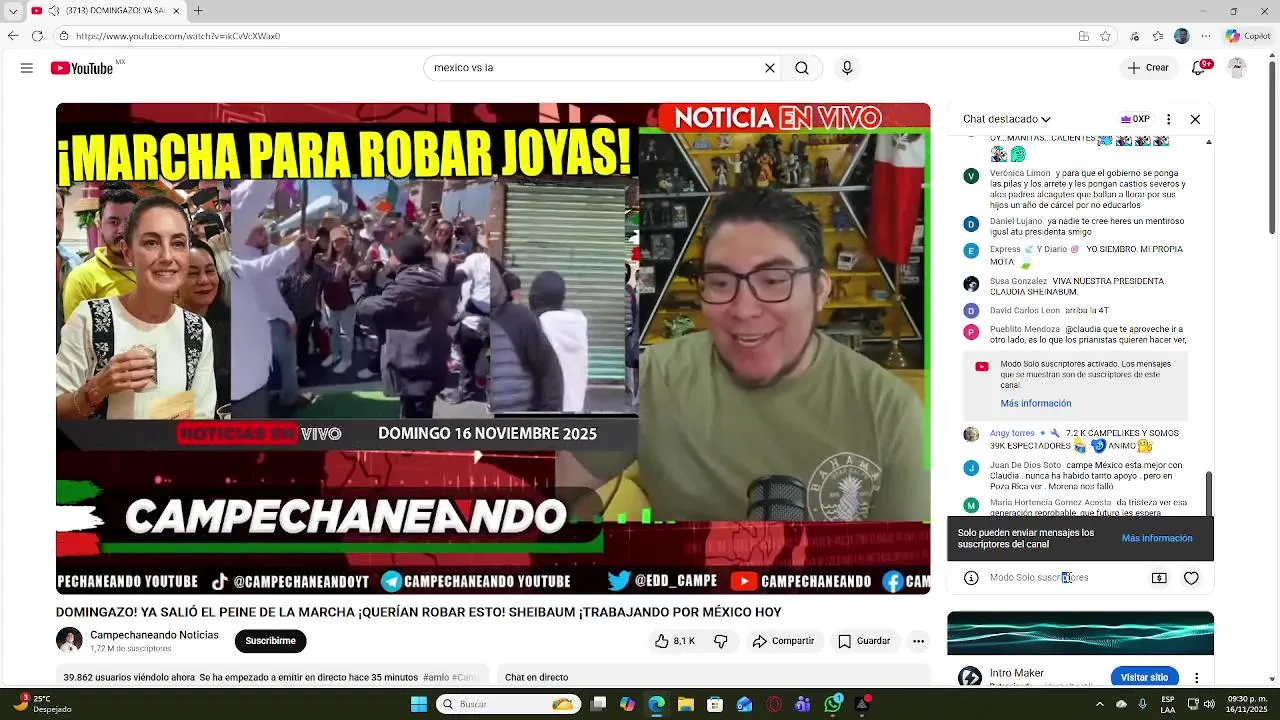Screen dimensions: 1280x720
Task: Open chat options three-dot menu
Action: (x=1168, y=119)
